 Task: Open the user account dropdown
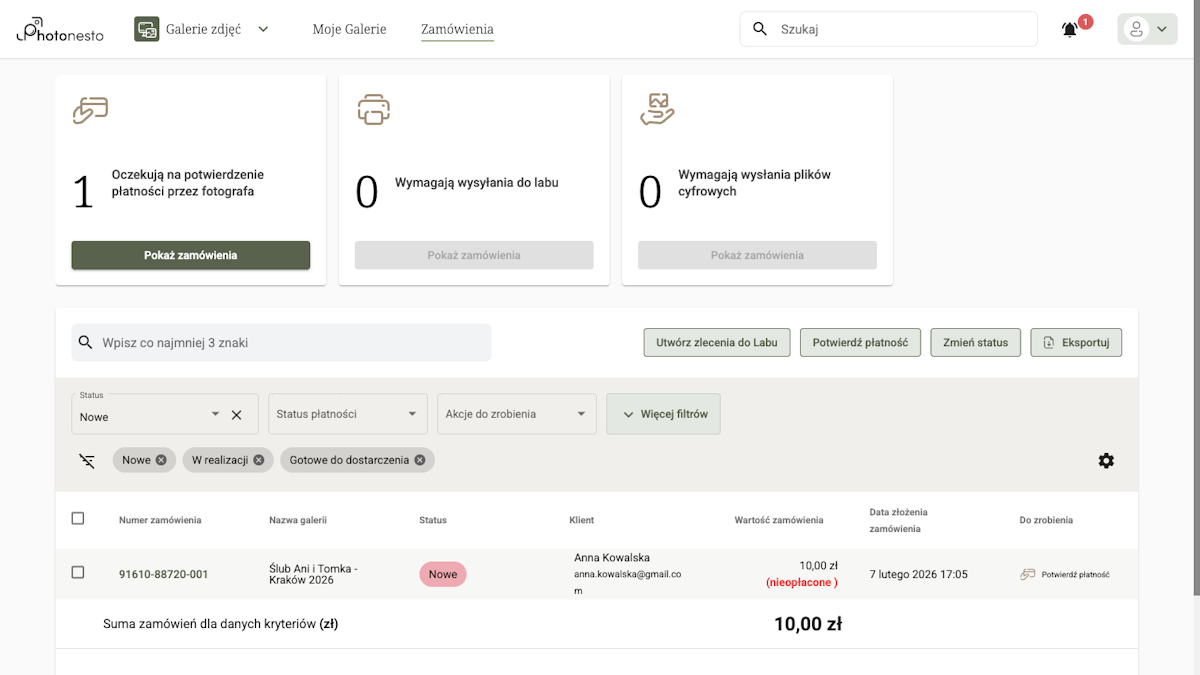pos(1147,30)
